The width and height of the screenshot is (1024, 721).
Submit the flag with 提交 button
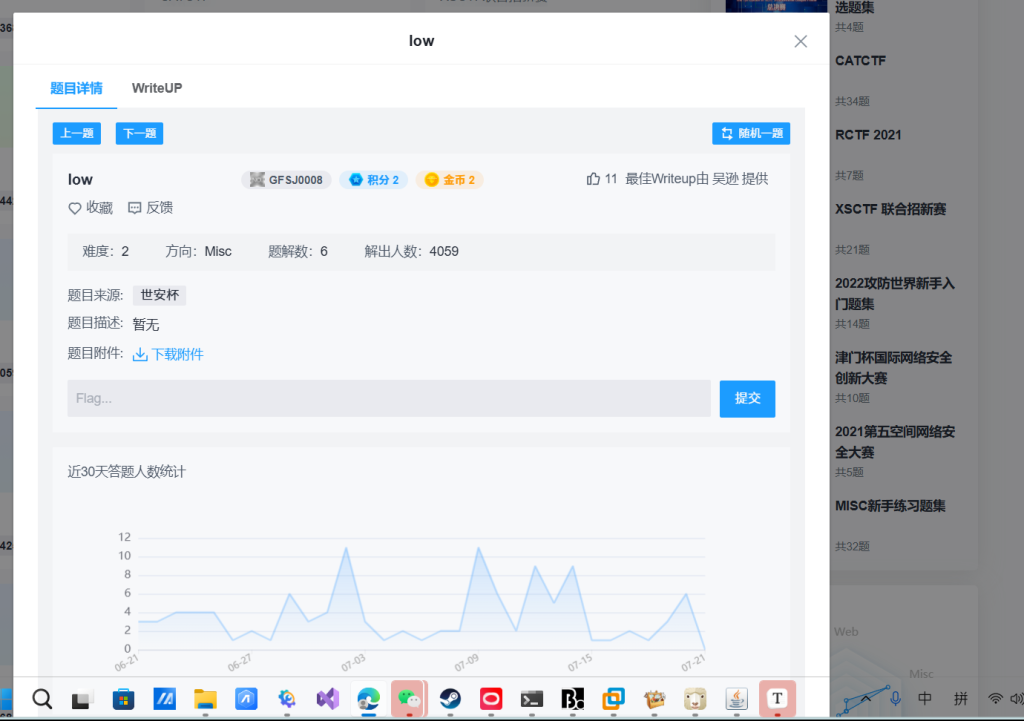point(747,398)
